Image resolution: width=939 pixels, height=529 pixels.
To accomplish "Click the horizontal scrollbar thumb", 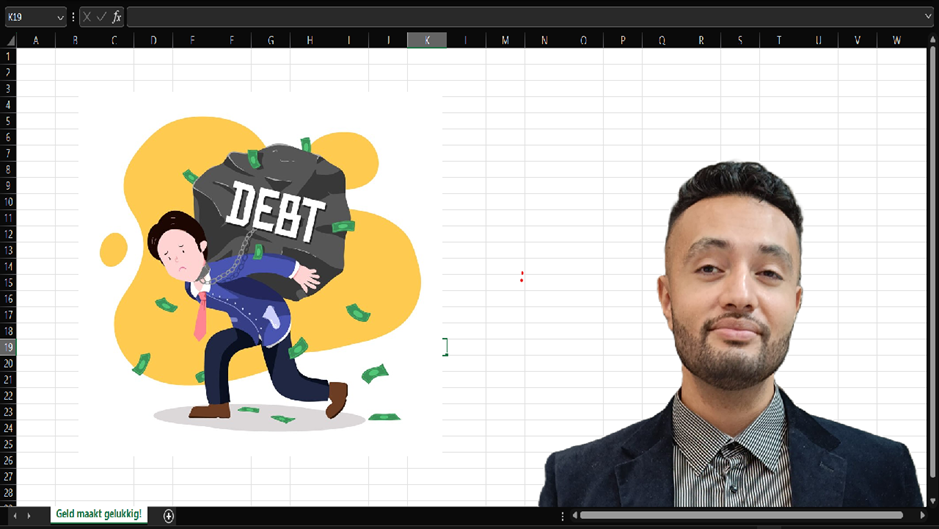I will pos(740,516).
